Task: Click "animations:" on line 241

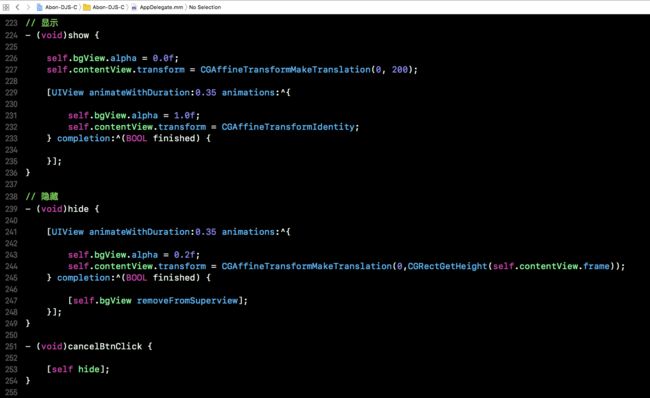Action: [250, 232]
